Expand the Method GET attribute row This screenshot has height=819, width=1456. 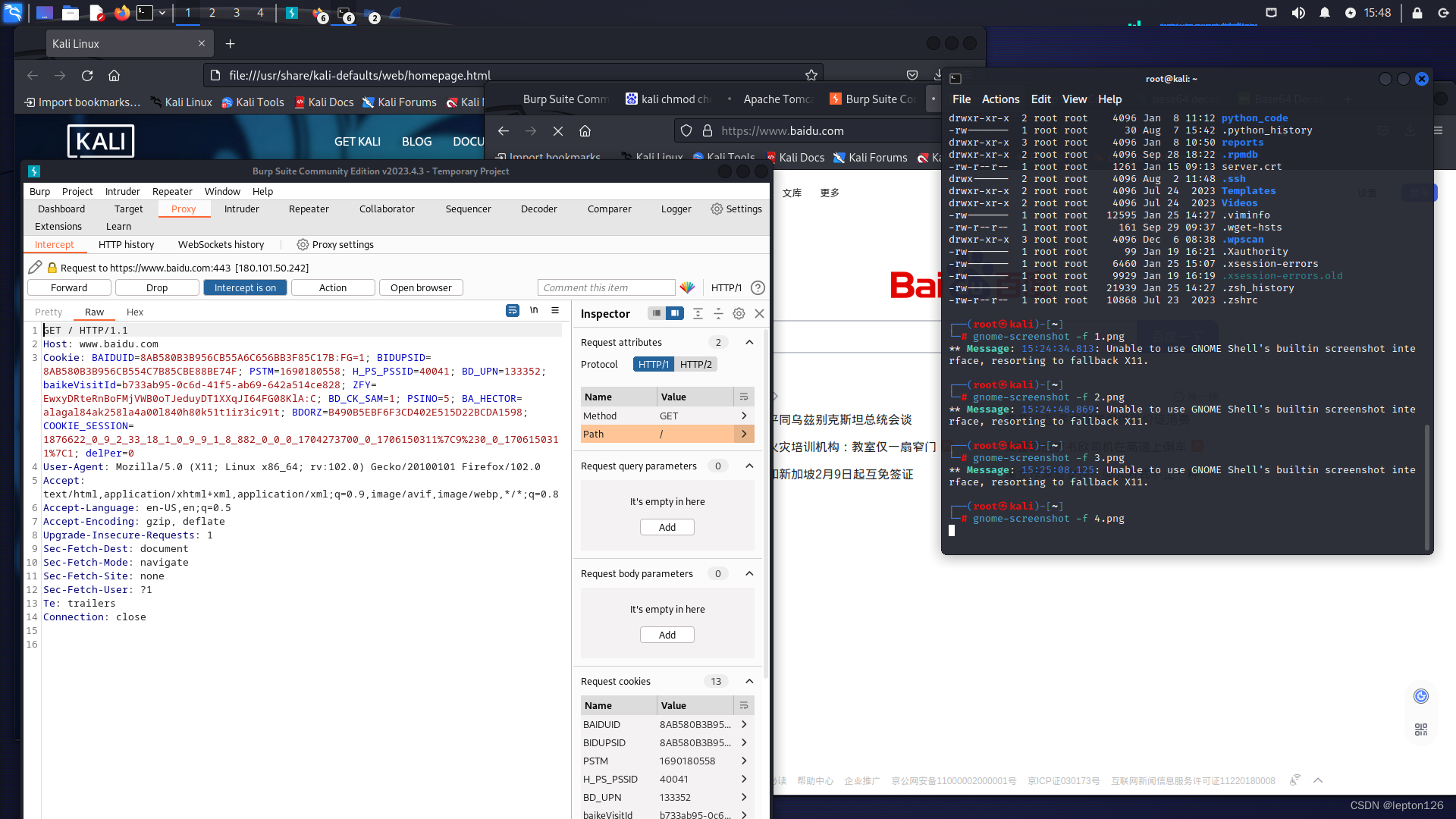744,416
